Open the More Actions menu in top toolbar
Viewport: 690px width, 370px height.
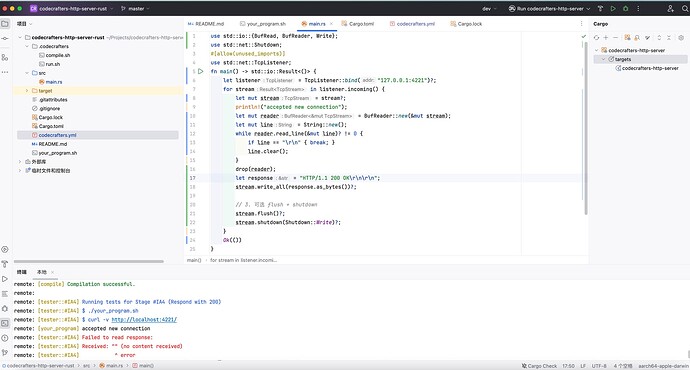point(638,8)
